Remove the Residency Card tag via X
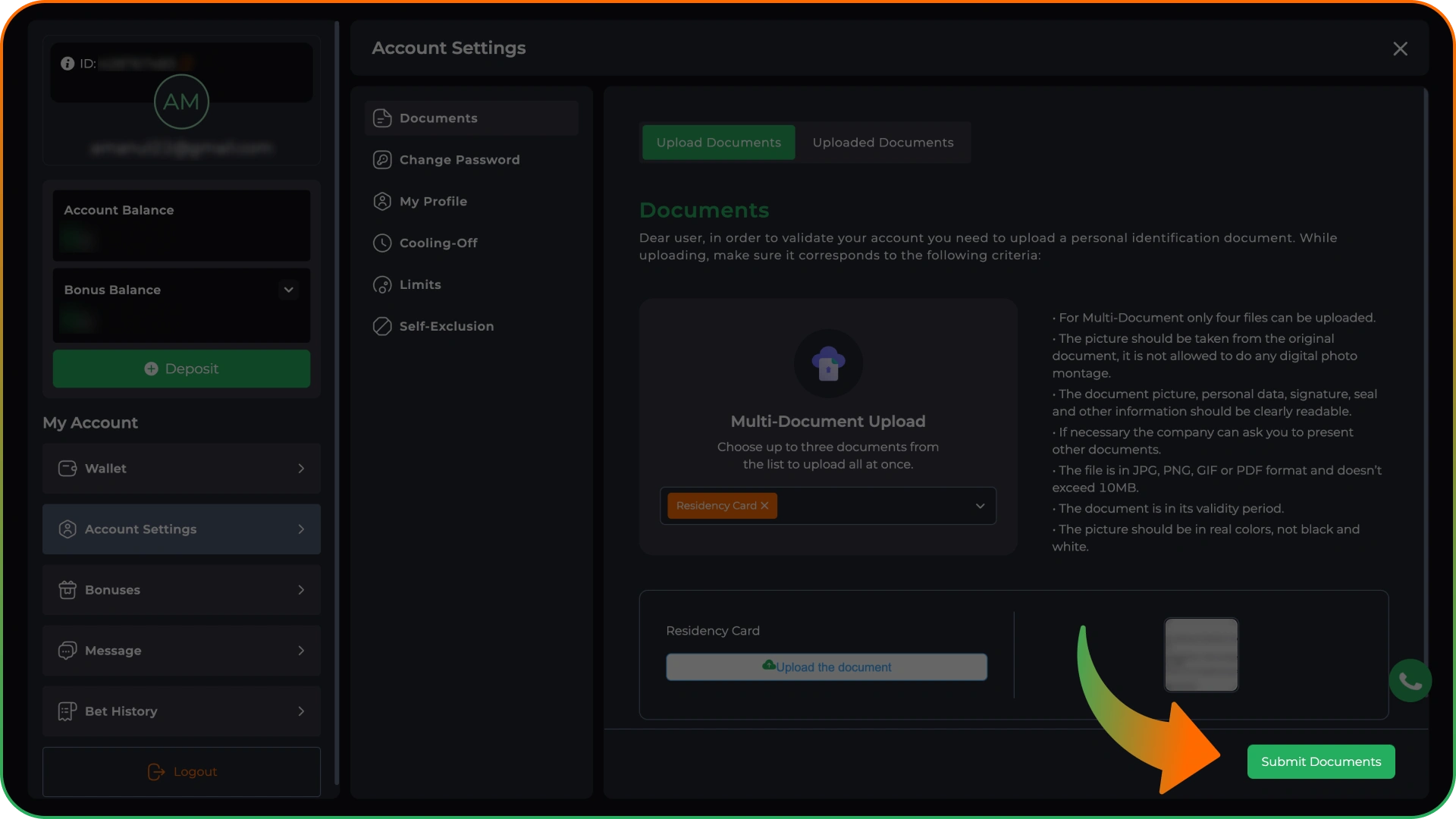This screenshot has height=819, width=1456. (764, 506)
